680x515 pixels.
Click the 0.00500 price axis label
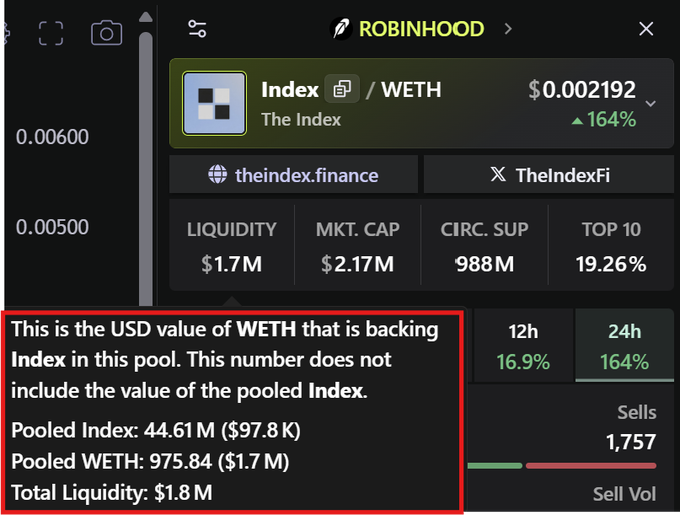52,227
